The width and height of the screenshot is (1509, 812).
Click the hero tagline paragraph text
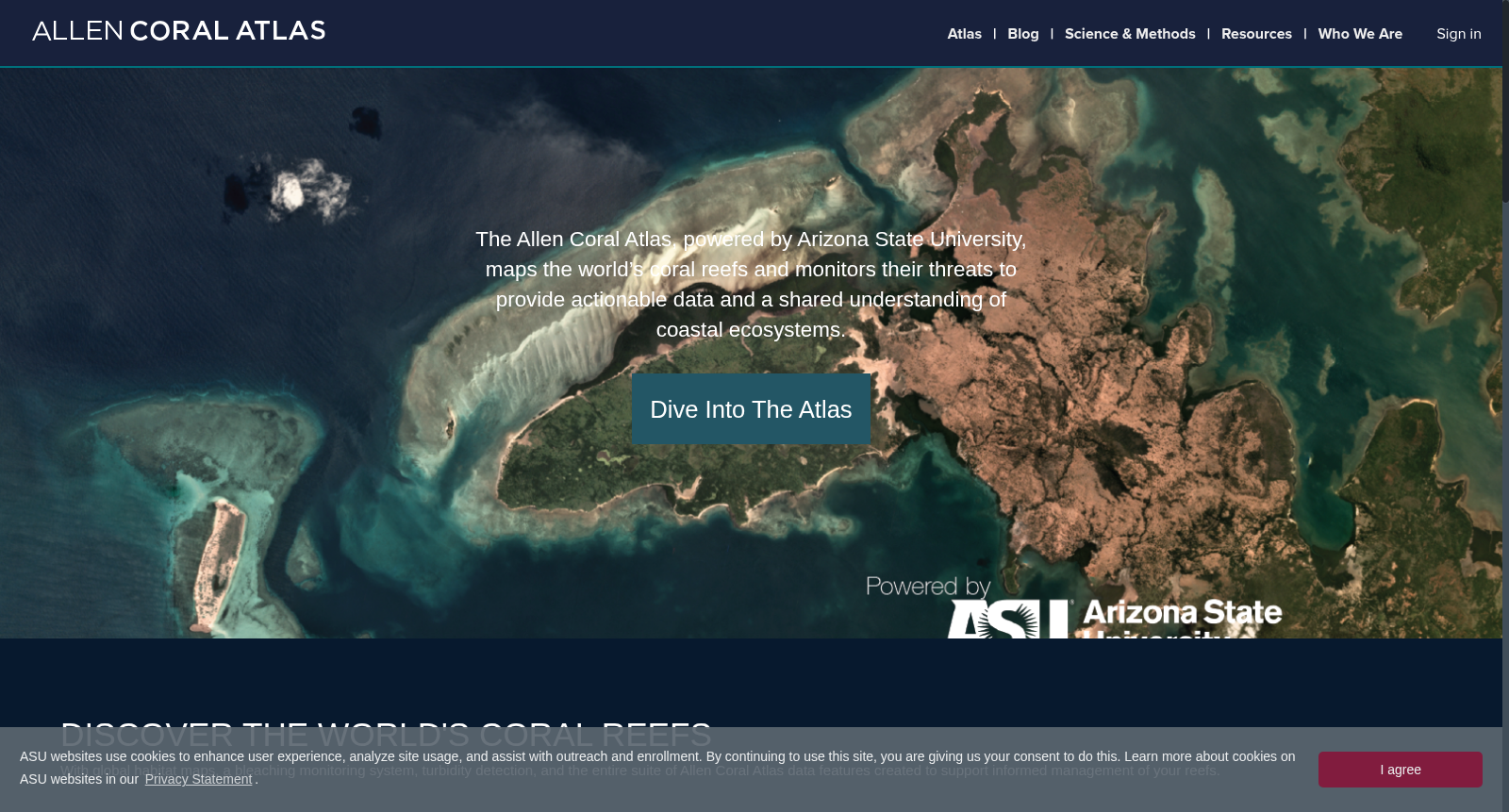(751, 285)
